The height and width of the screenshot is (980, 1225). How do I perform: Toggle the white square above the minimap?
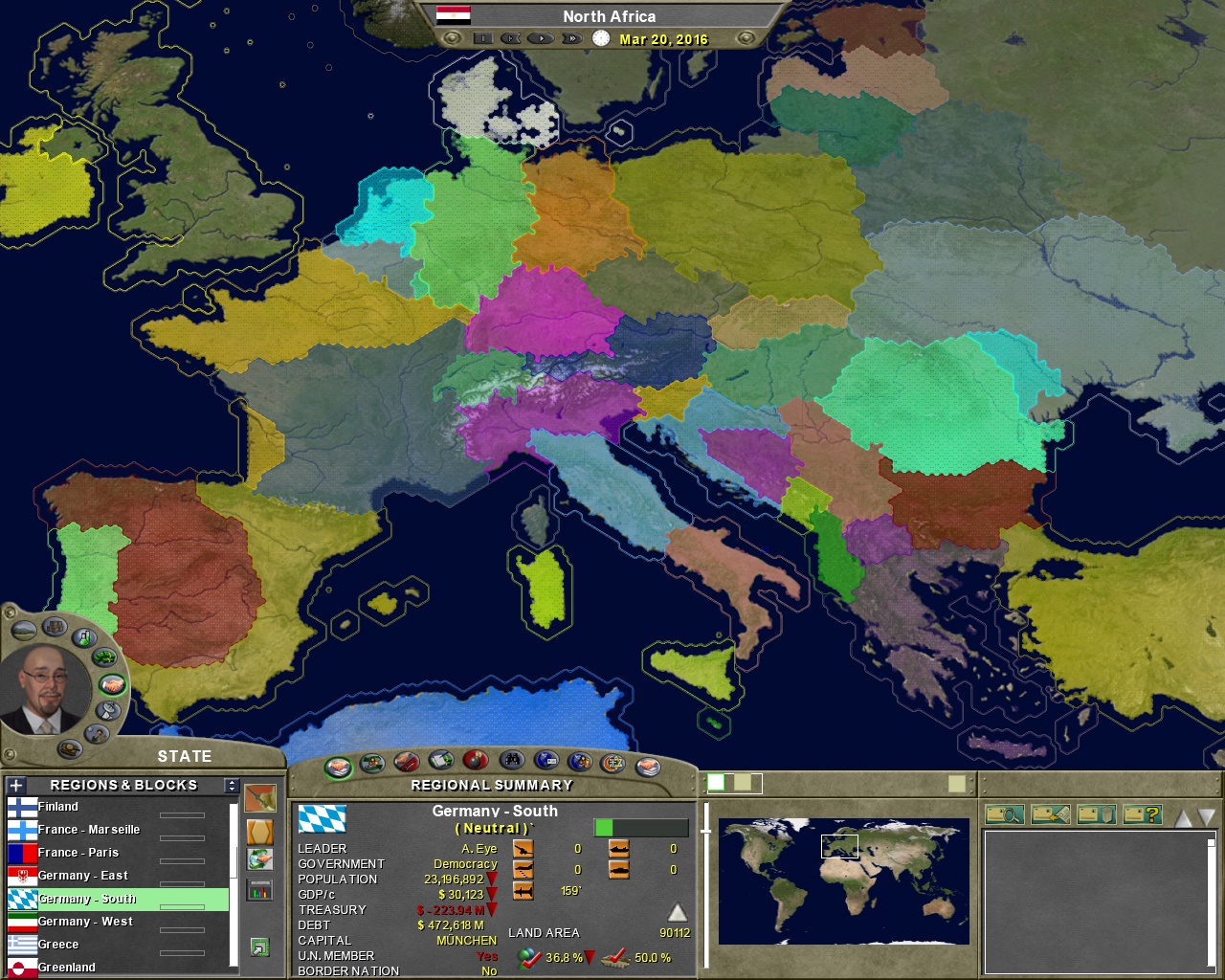click(x=716, y=783)
